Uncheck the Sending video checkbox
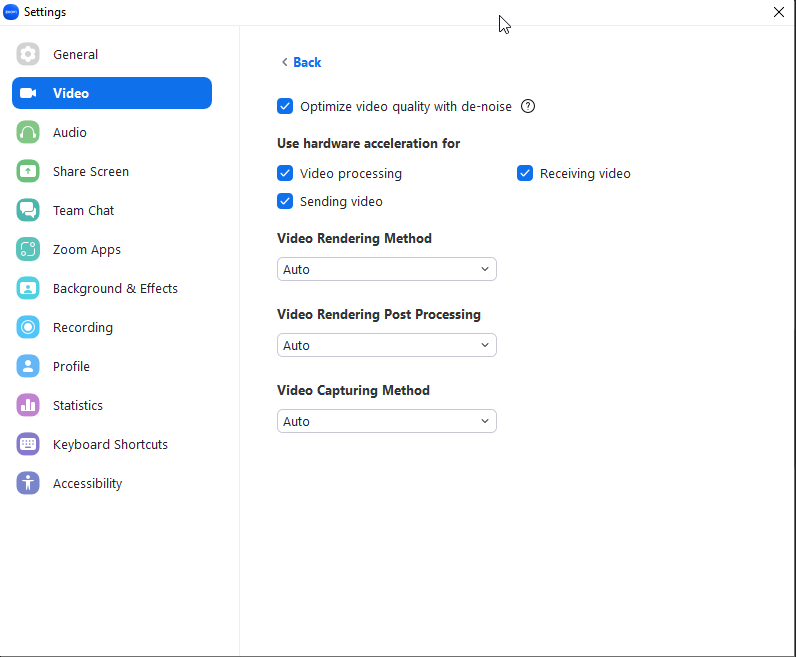 coord(285,201)
